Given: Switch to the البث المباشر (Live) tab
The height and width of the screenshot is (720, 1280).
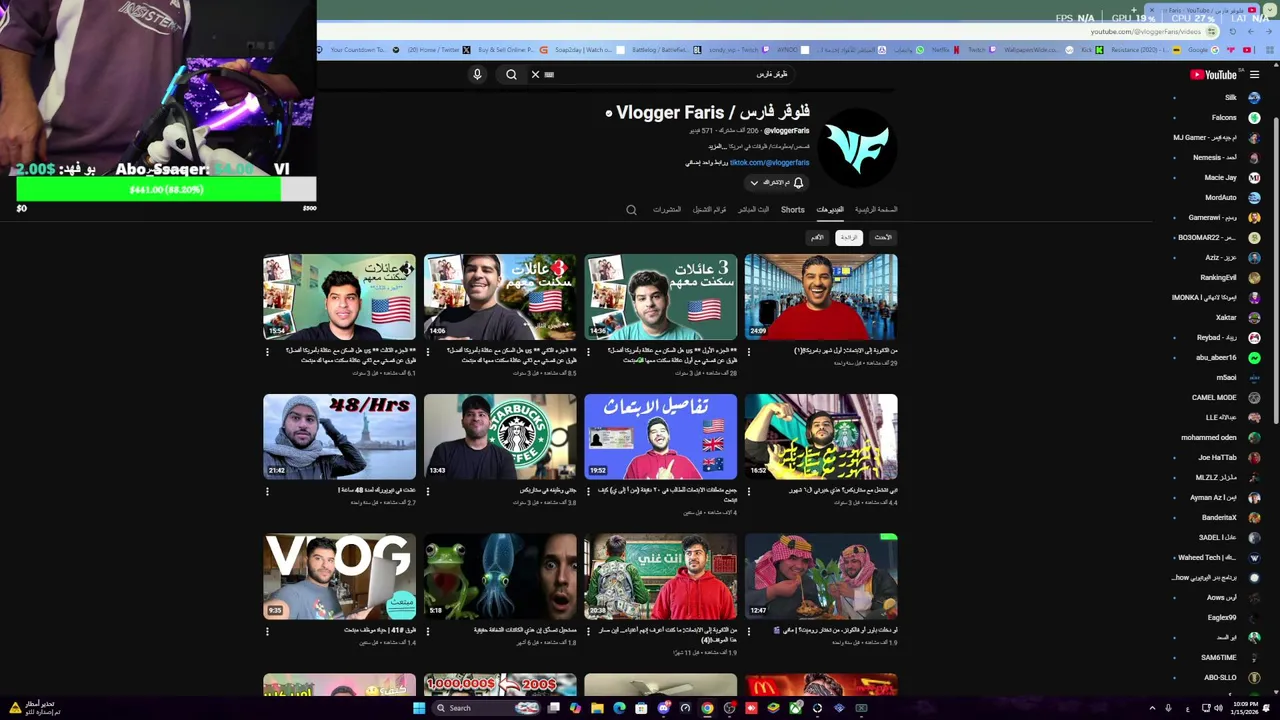Looking at the screenshot, I should [754, 210].
